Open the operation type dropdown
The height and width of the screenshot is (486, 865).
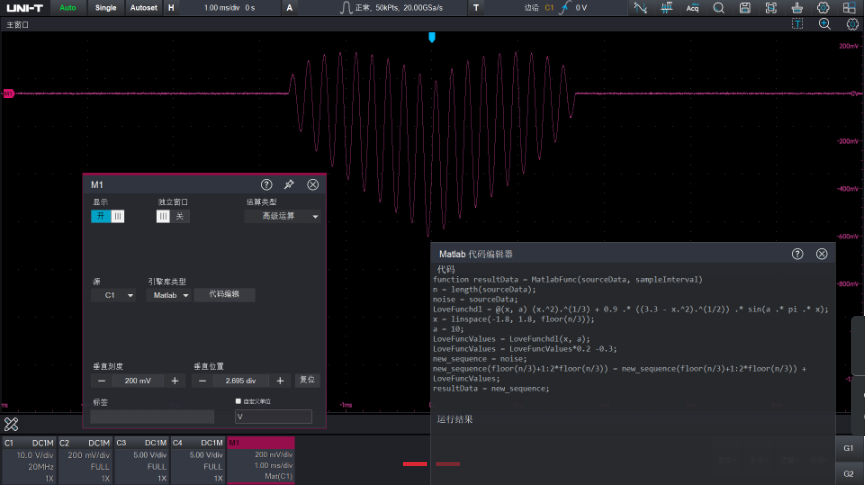(282, 216)
